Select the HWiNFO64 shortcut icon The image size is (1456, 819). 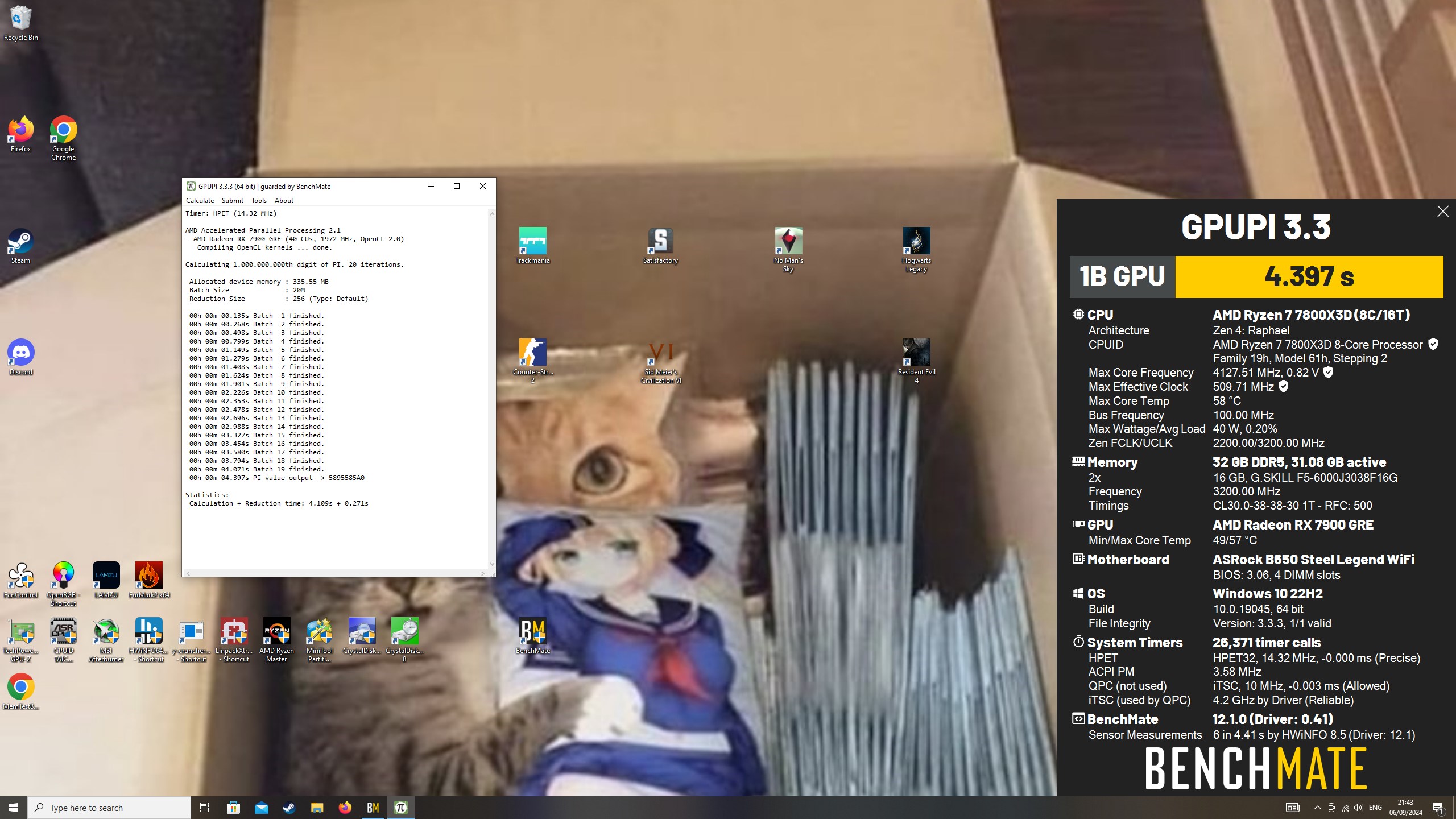149,640
